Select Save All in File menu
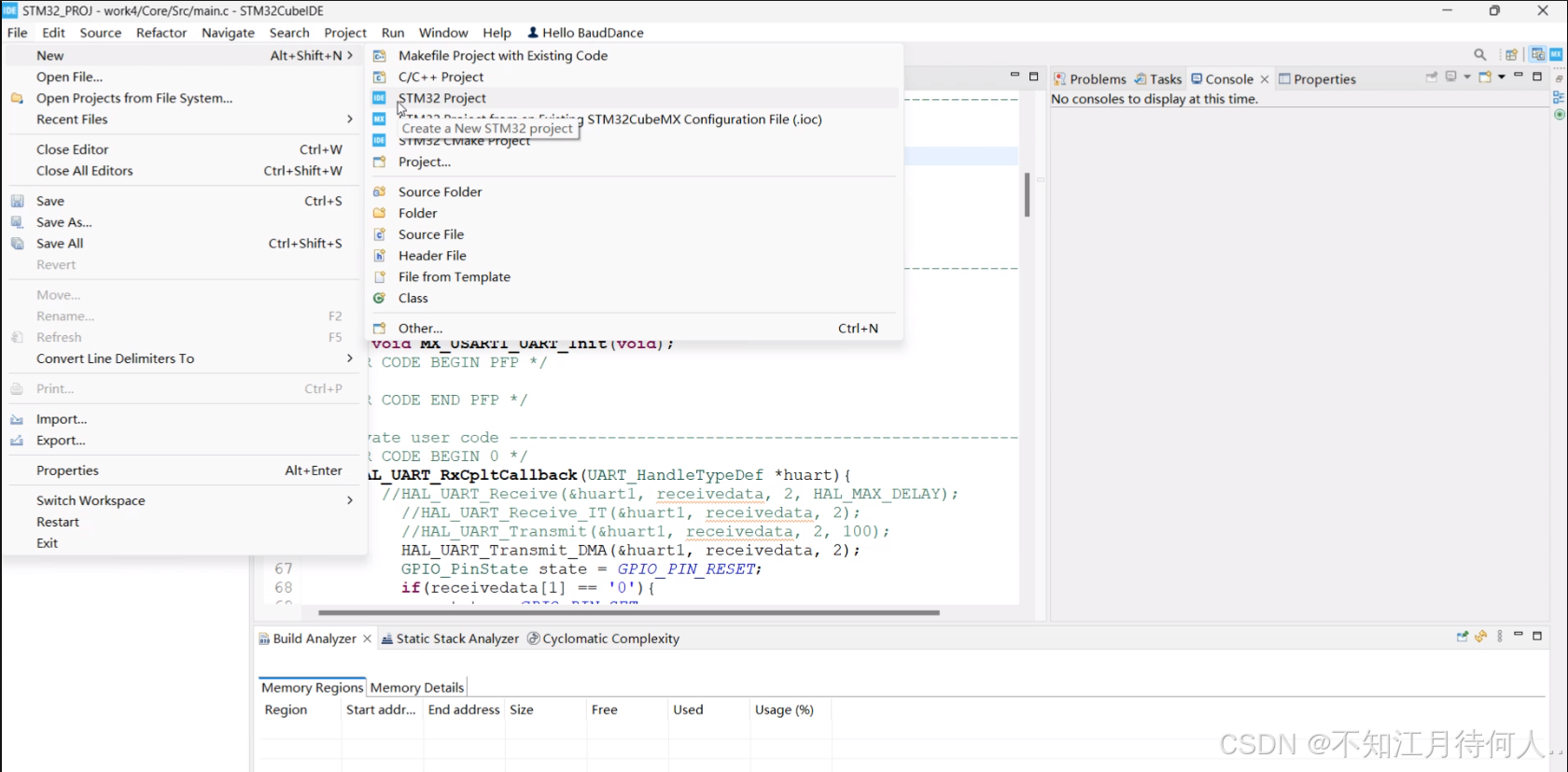1568x772 pixels. tap(182, 244)
